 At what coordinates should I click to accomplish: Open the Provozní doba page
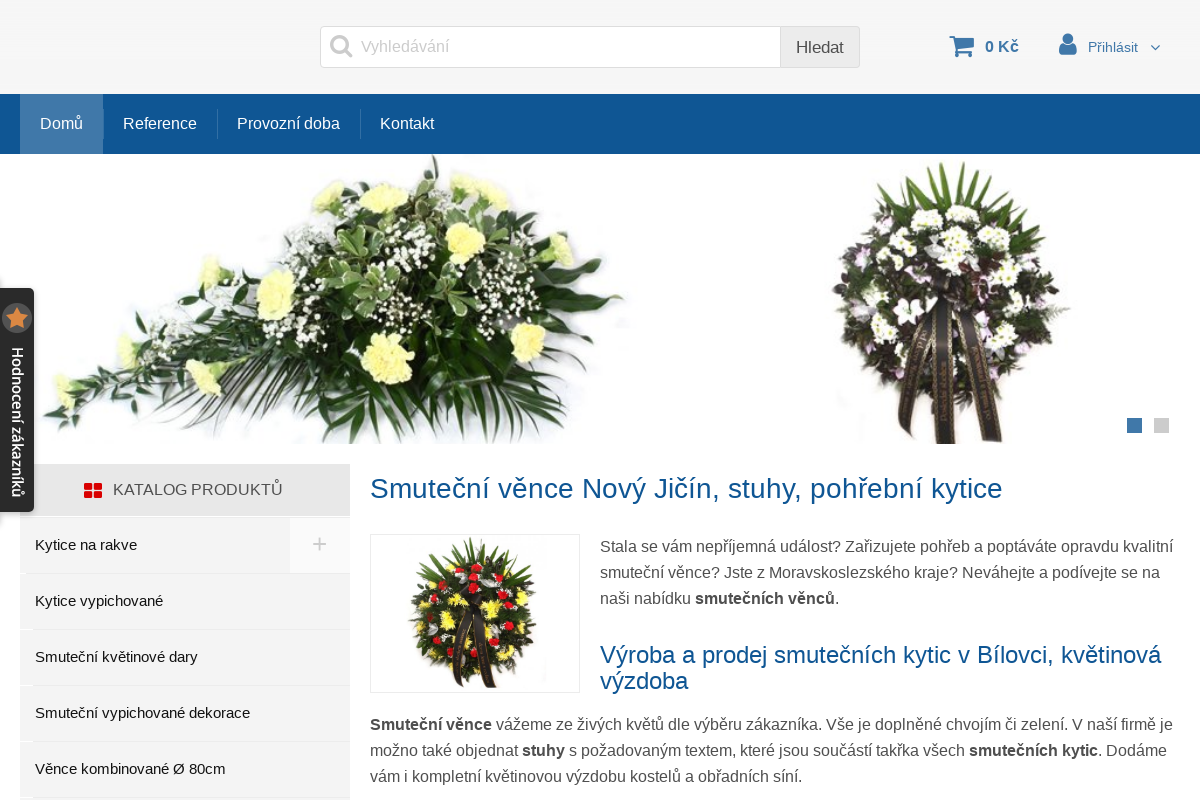[x=289, y=123]
